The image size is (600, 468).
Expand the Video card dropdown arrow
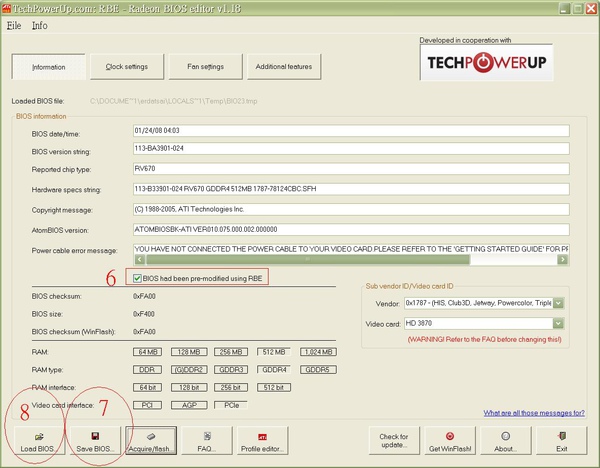pyautogui.click(x=558, y=324)
